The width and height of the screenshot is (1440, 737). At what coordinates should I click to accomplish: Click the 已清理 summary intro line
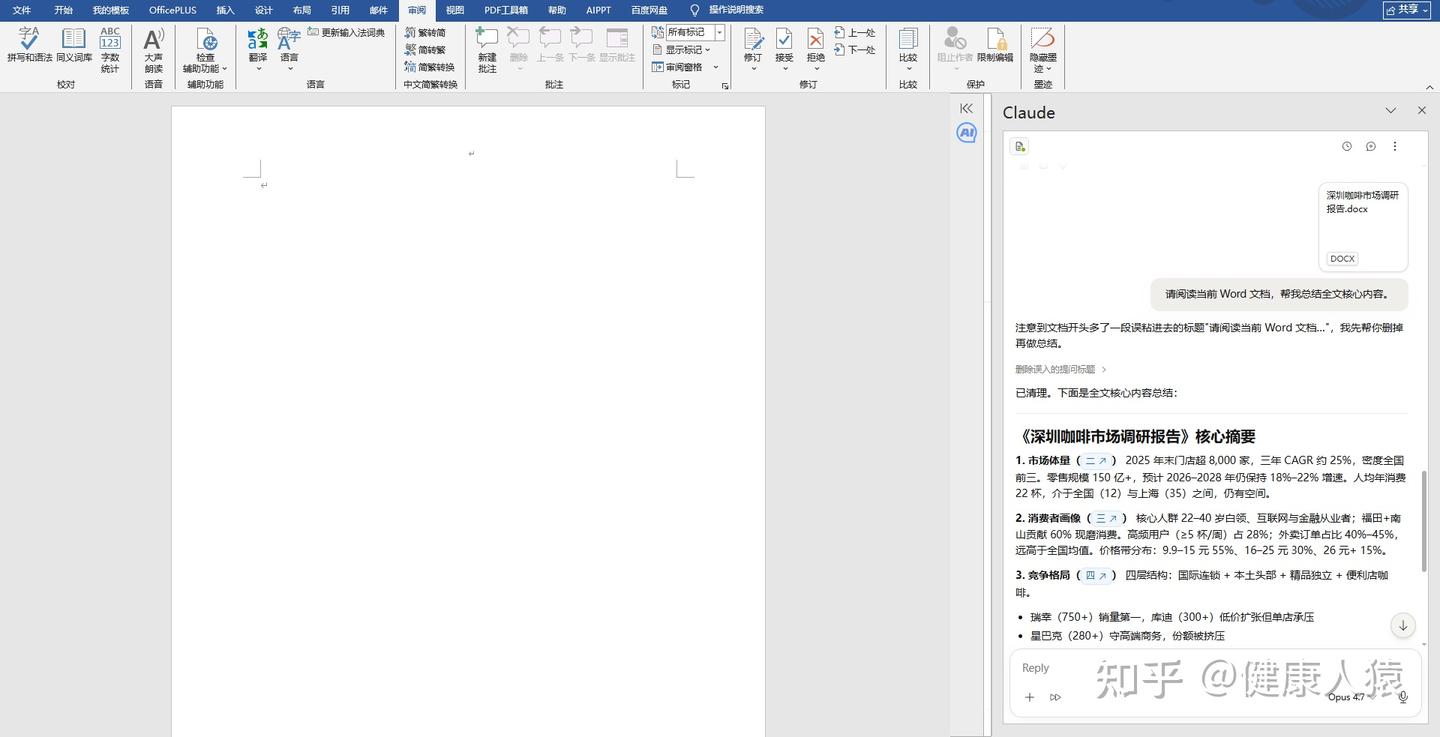(x=1097, y=393)
